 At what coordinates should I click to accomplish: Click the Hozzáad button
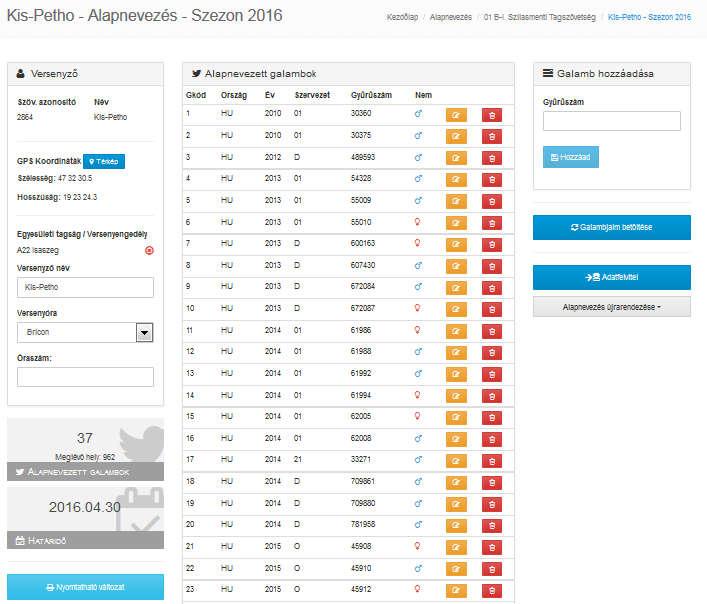(x=570, y=157)
